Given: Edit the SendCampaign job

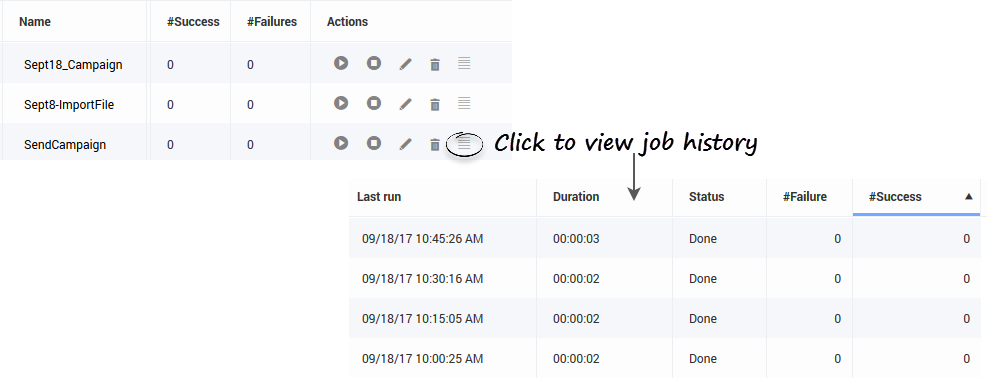Looking at the screenshot, I should click(405, 145).
